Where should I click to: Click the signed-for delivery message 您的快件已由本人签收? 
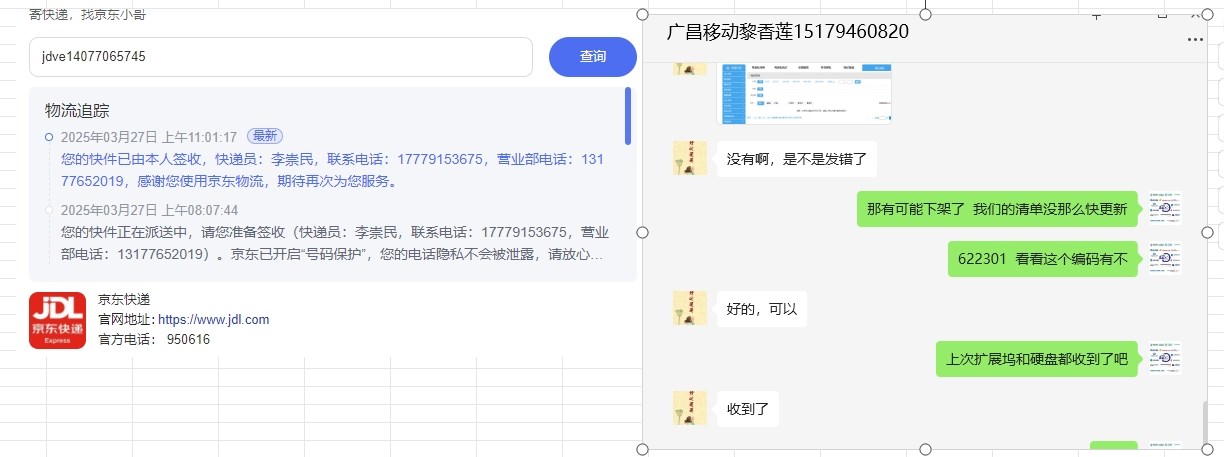click(334, 171)
